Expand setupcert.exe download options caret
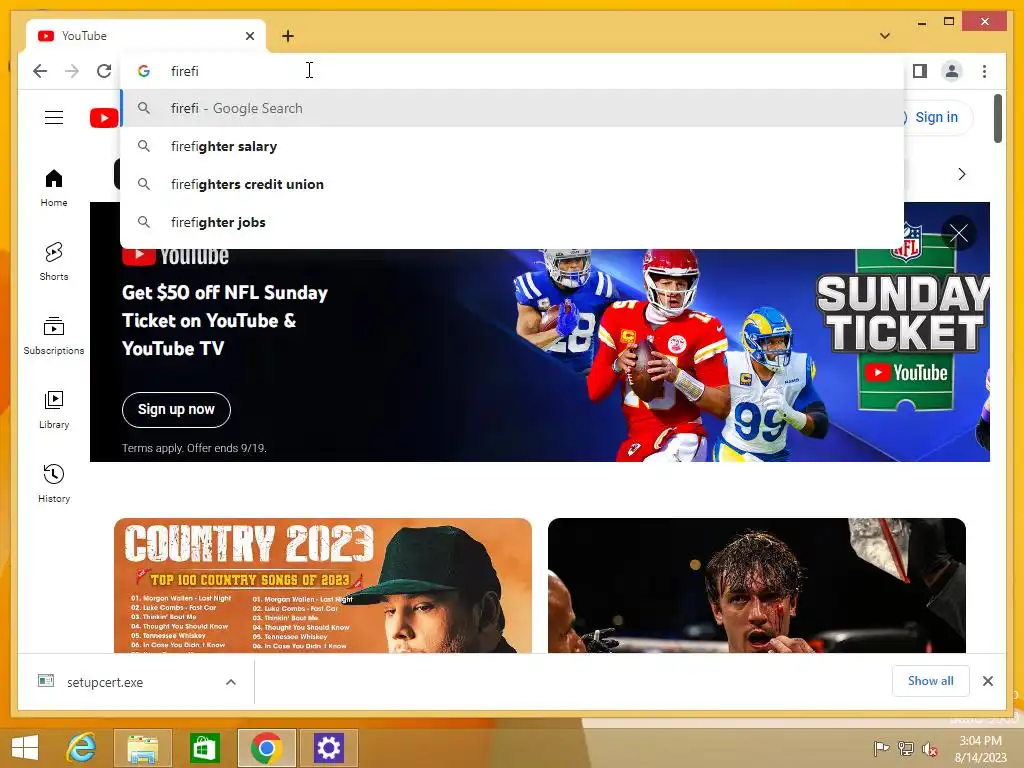The image size is (1024, 768). [x=231, y=682]
